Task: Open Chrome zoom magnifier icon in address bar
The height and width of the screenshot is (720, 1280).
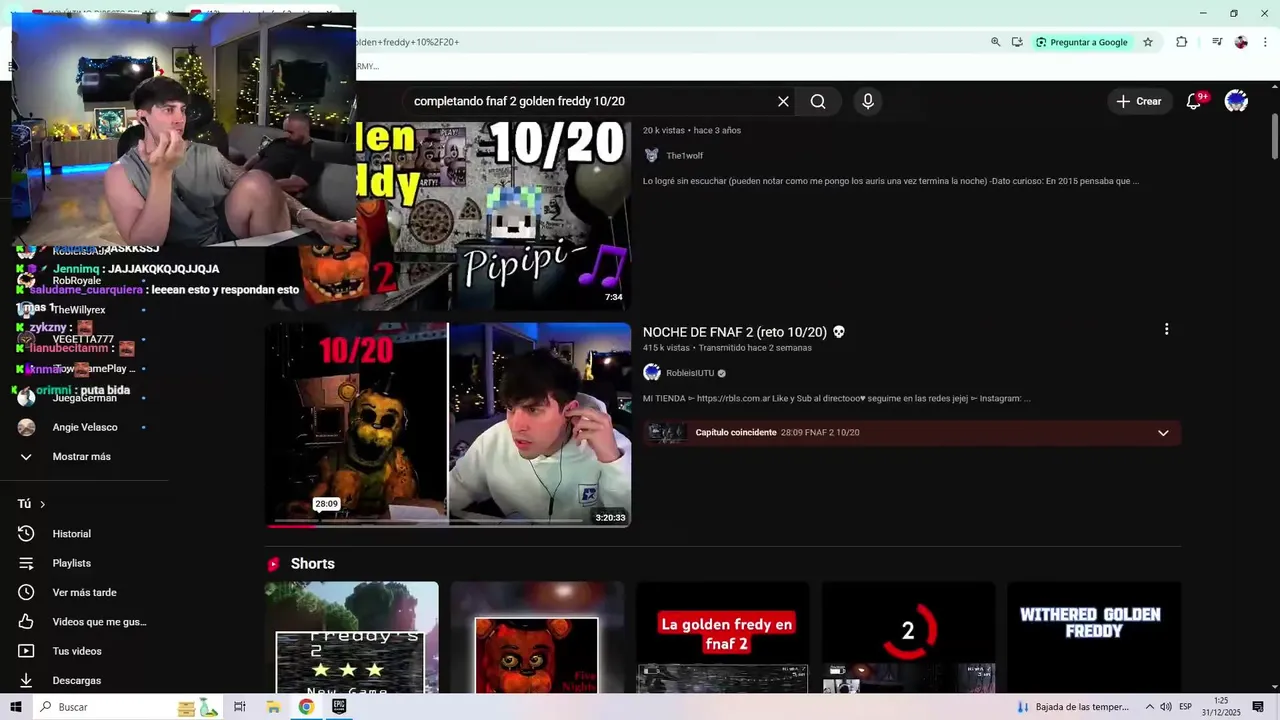Action: 995,42
